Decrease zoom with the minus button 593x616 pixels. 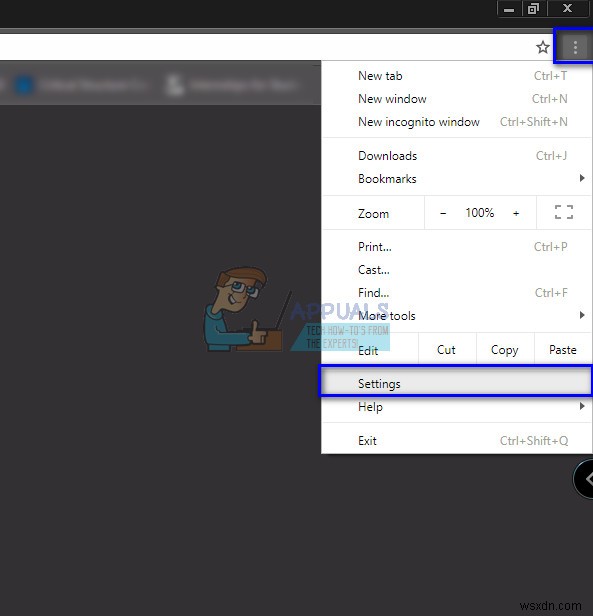(443, 213)
